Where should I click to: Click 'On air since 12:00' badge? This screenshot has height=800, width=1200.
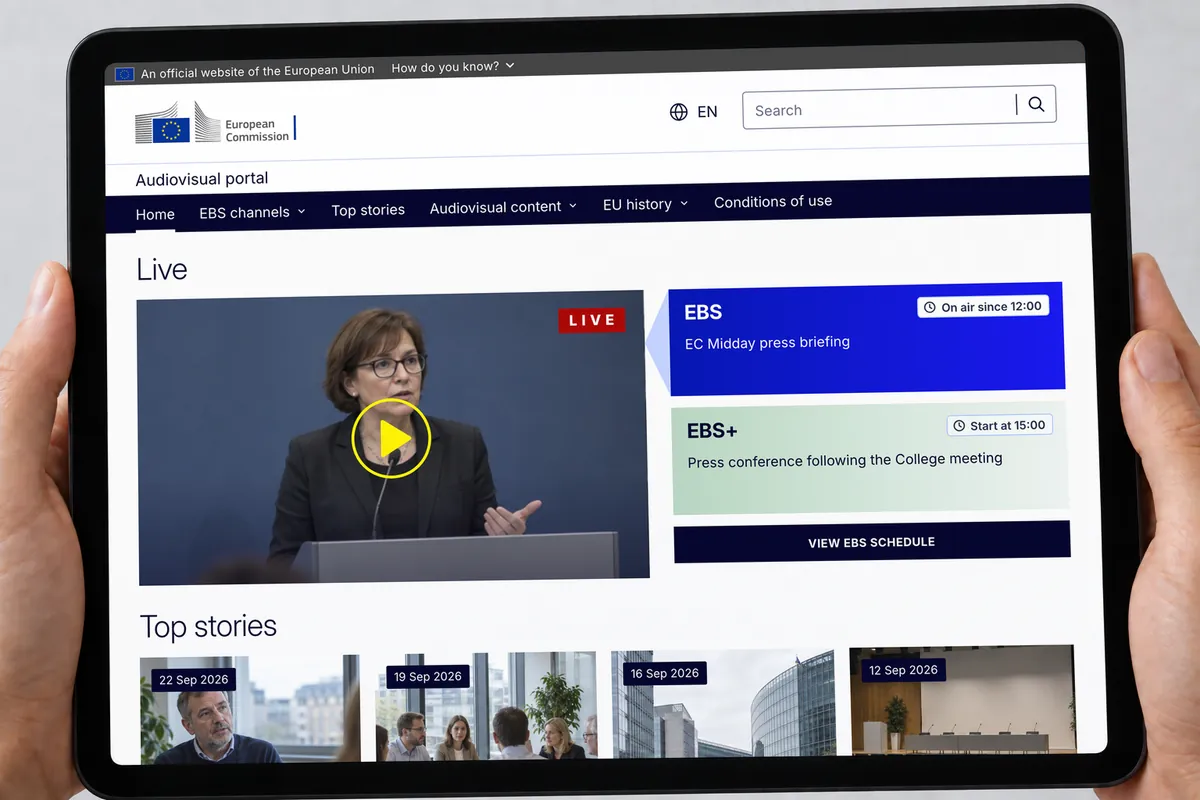point(983,307)
